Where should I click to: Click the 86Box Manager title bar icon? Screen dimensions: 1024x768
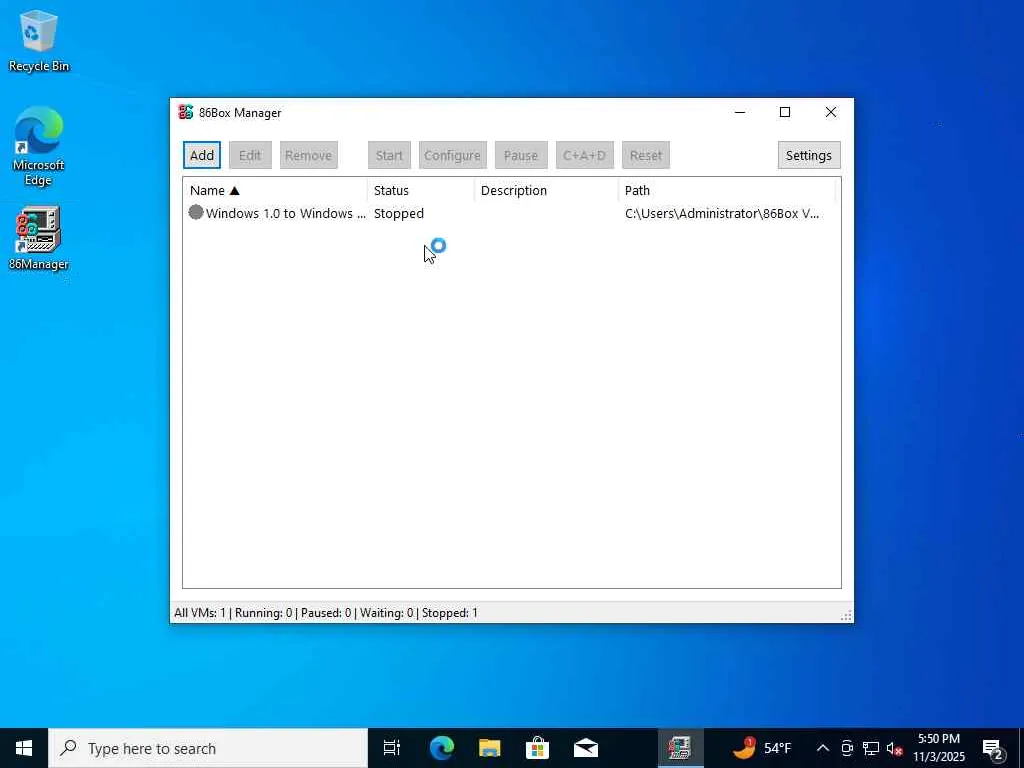click(185, 112)
